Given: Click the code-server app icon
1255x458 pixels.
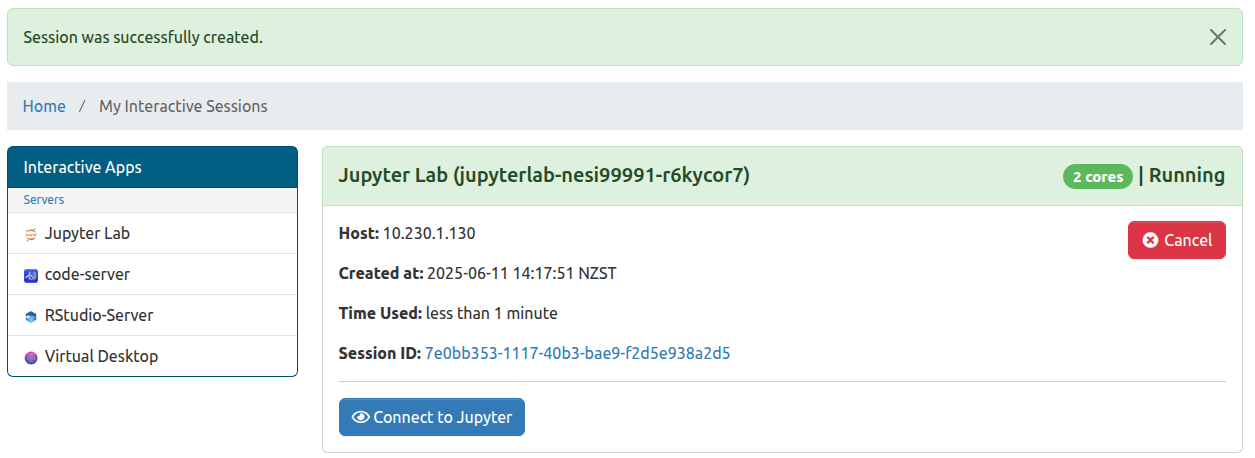Looking at the screenshot, I should 31,275.
